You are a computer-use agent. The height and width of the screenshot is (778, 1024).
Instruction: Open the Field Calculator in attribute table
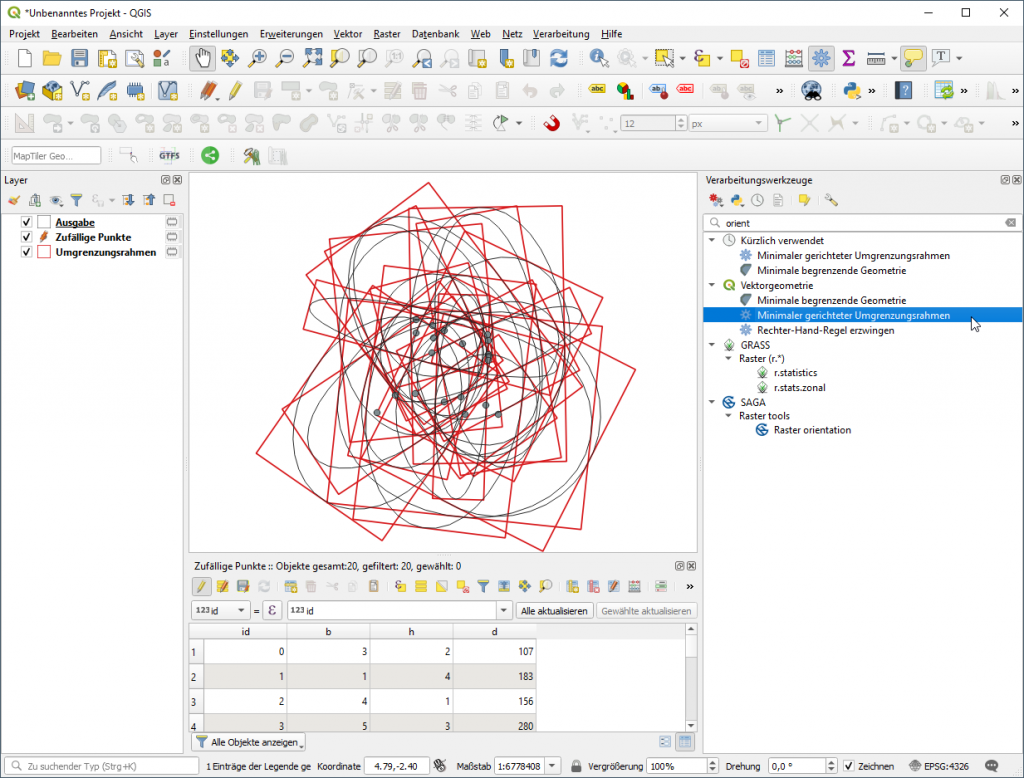tap(633, 586)
